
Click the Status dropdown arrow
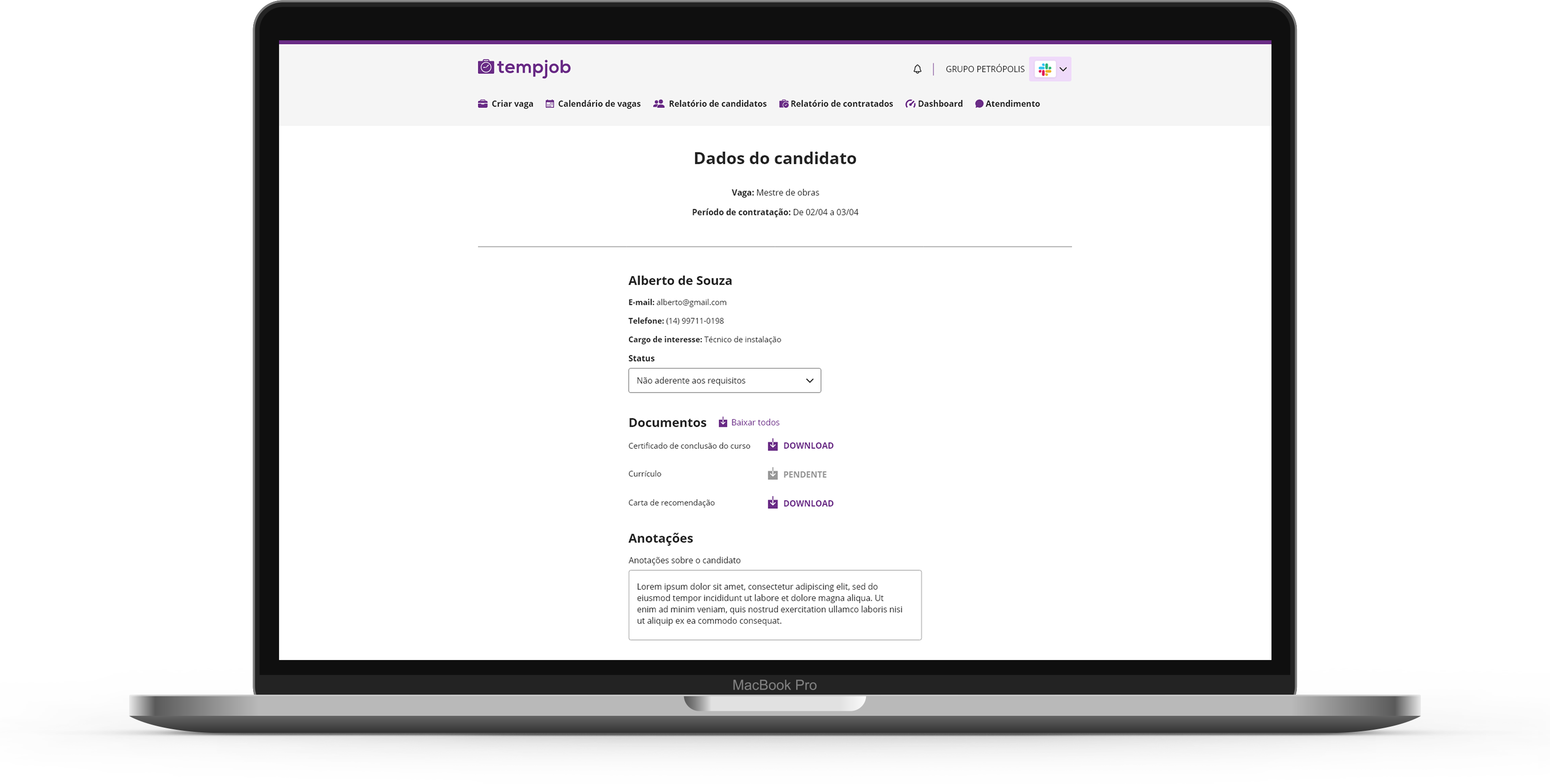(x=809, y=380)
